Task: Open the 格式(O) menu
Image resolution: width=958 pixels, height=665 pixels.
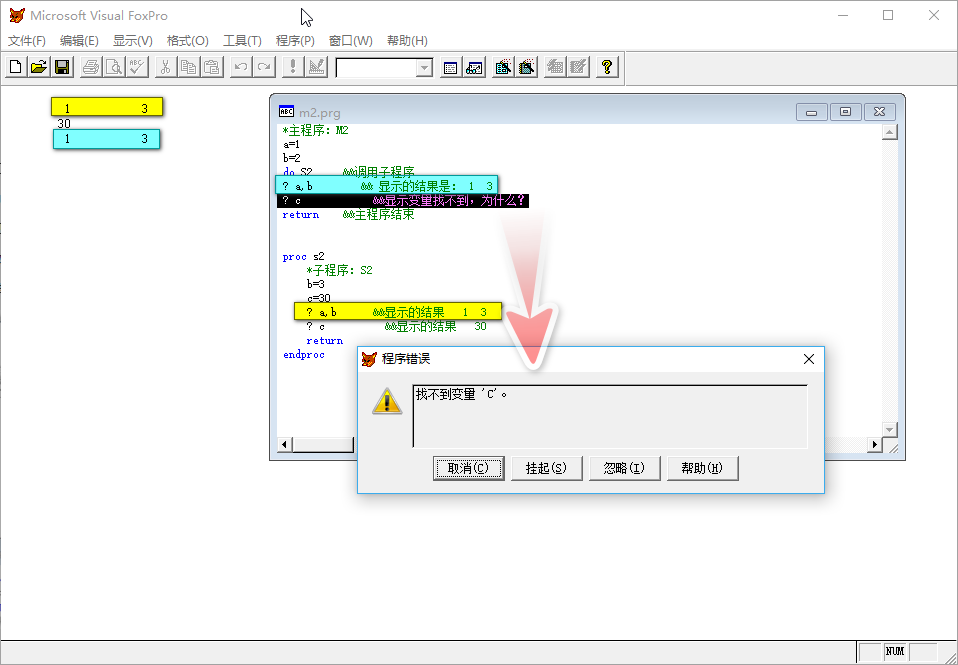Action: tap(188, 41)
